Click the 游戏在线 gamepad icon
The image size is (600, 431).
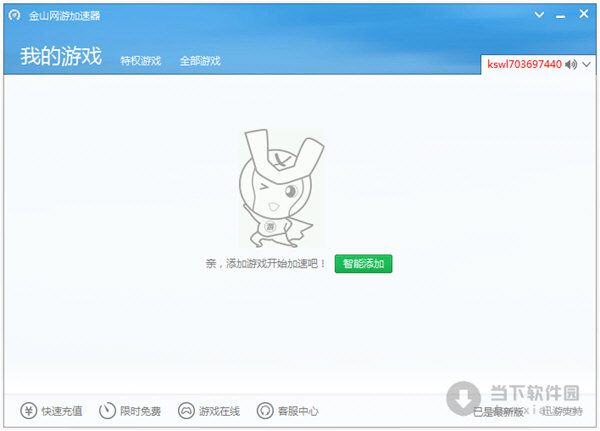(x=186, y=411)
